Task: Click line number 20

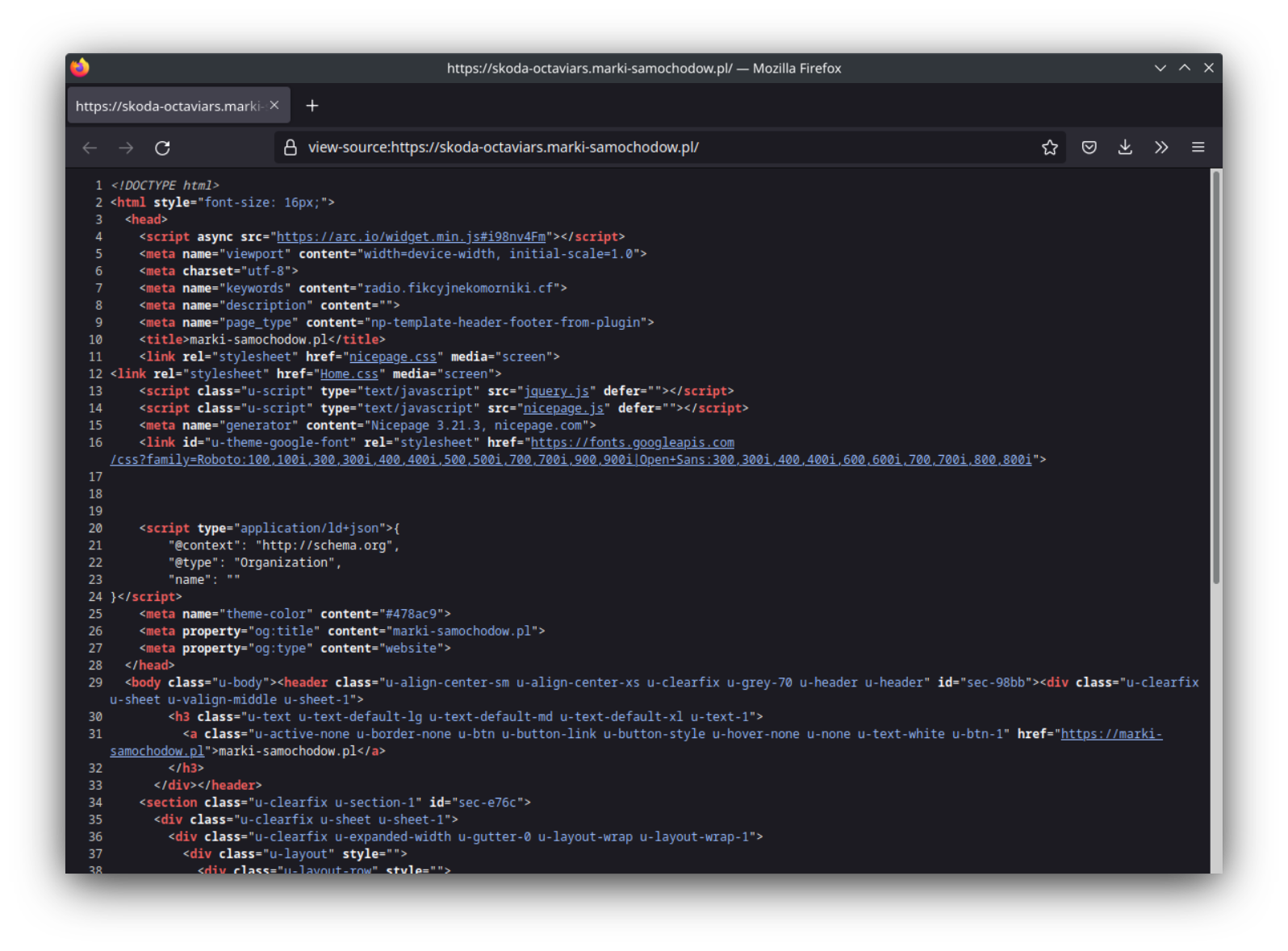Action: coord(95,528)
